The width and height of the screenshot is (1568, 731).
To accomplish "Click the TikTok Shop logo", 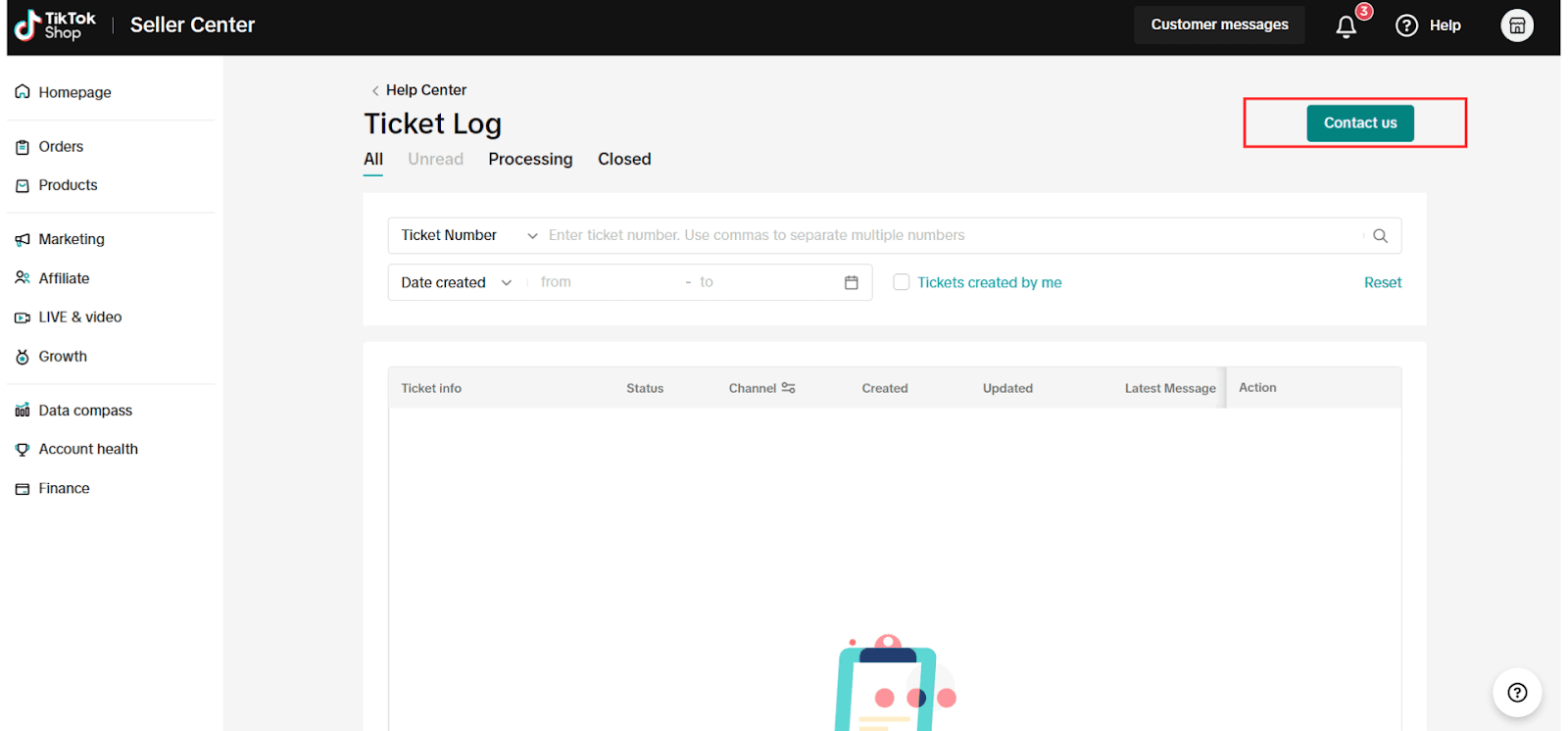I will pyautogui.click(x=56, y=25).
